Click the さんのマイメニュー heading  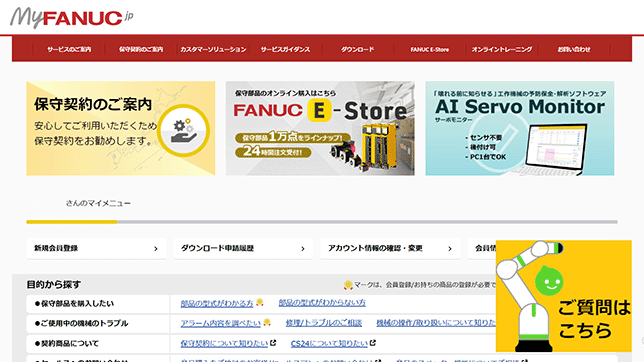(x=98, y=203)
